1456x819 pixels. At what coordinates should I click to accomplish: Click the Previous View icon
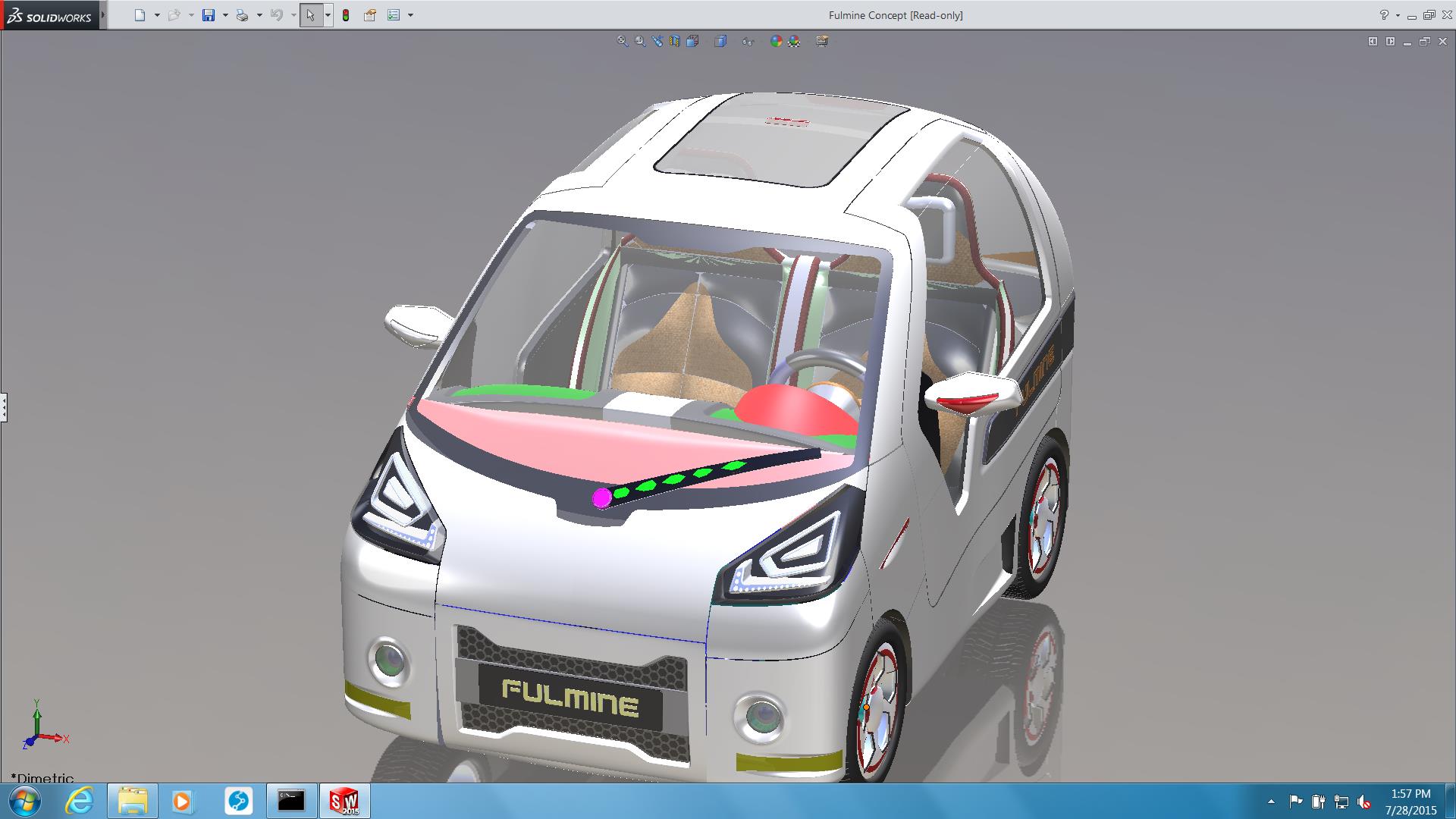click(657, 41)
